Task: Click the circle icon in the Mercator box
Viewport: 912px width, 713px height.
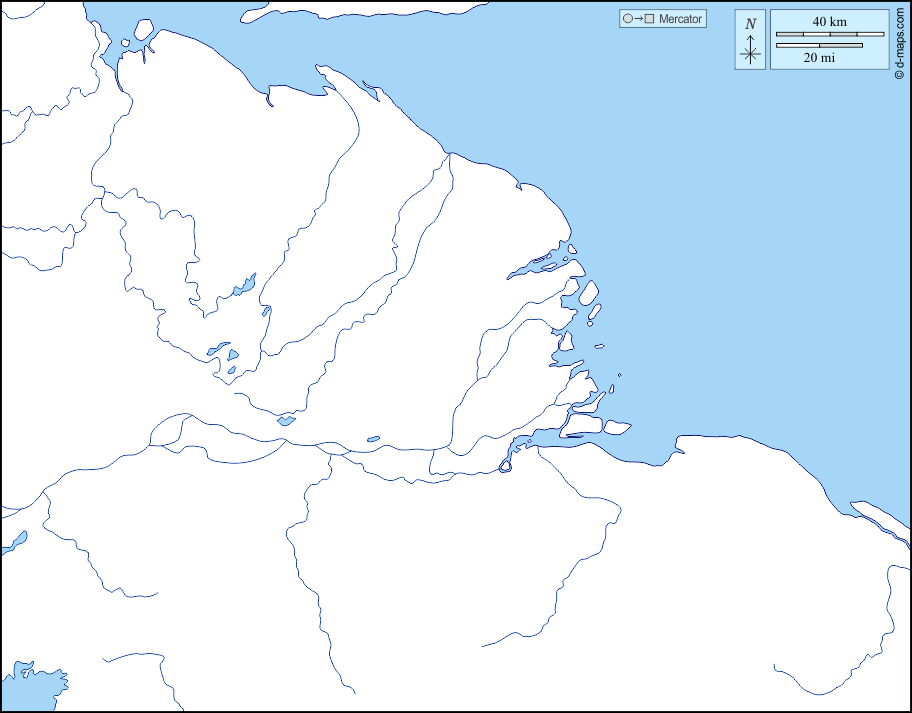Action: 628,19
